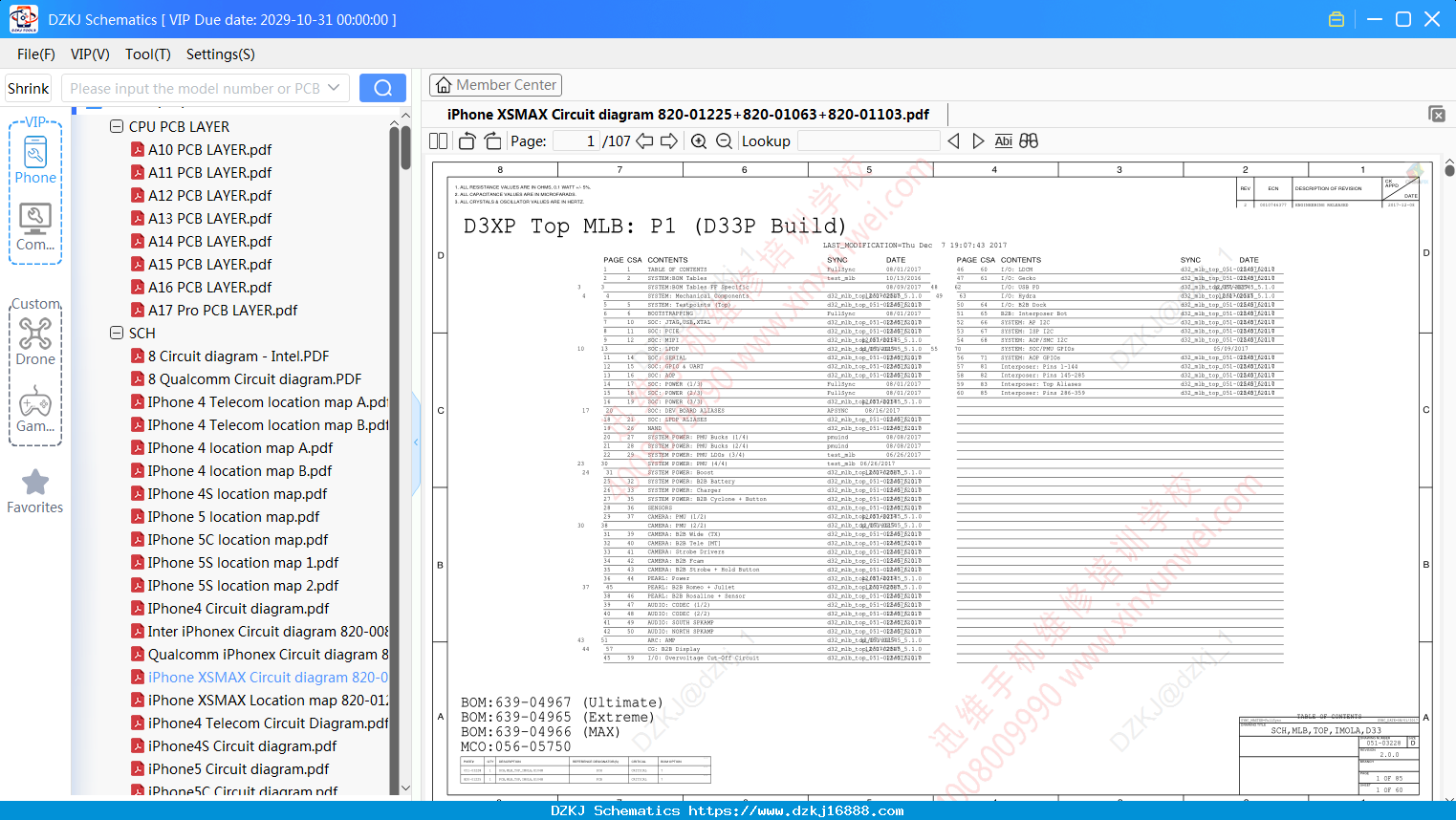Screen dimensions: 1456x820
Task: Close the open PDF document tab
Action: [x=1437, y=114]
